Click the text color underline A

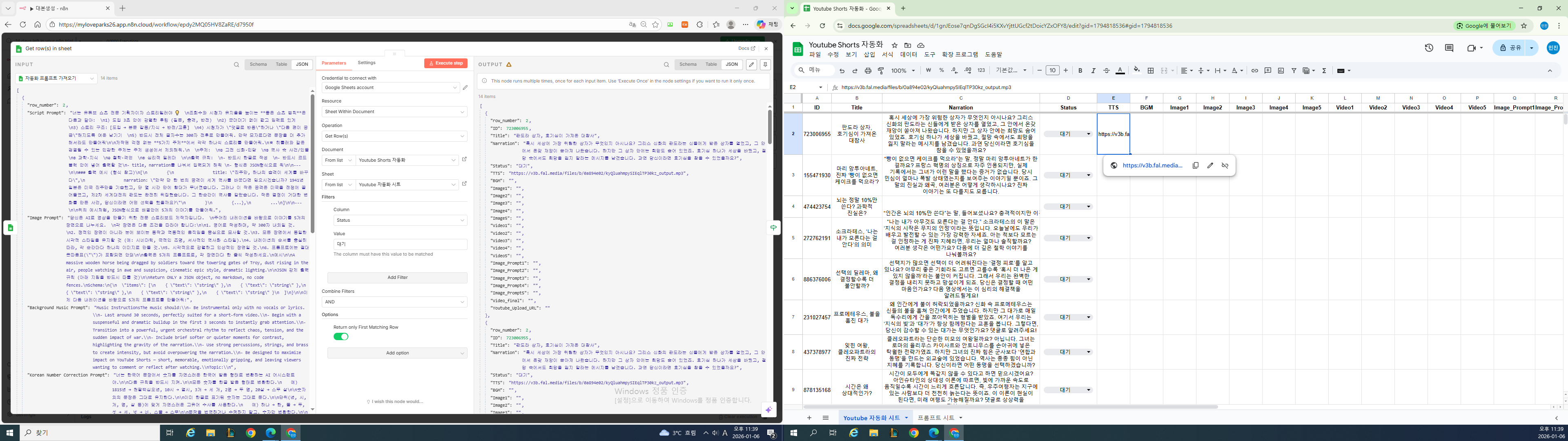pos(1120,71)
